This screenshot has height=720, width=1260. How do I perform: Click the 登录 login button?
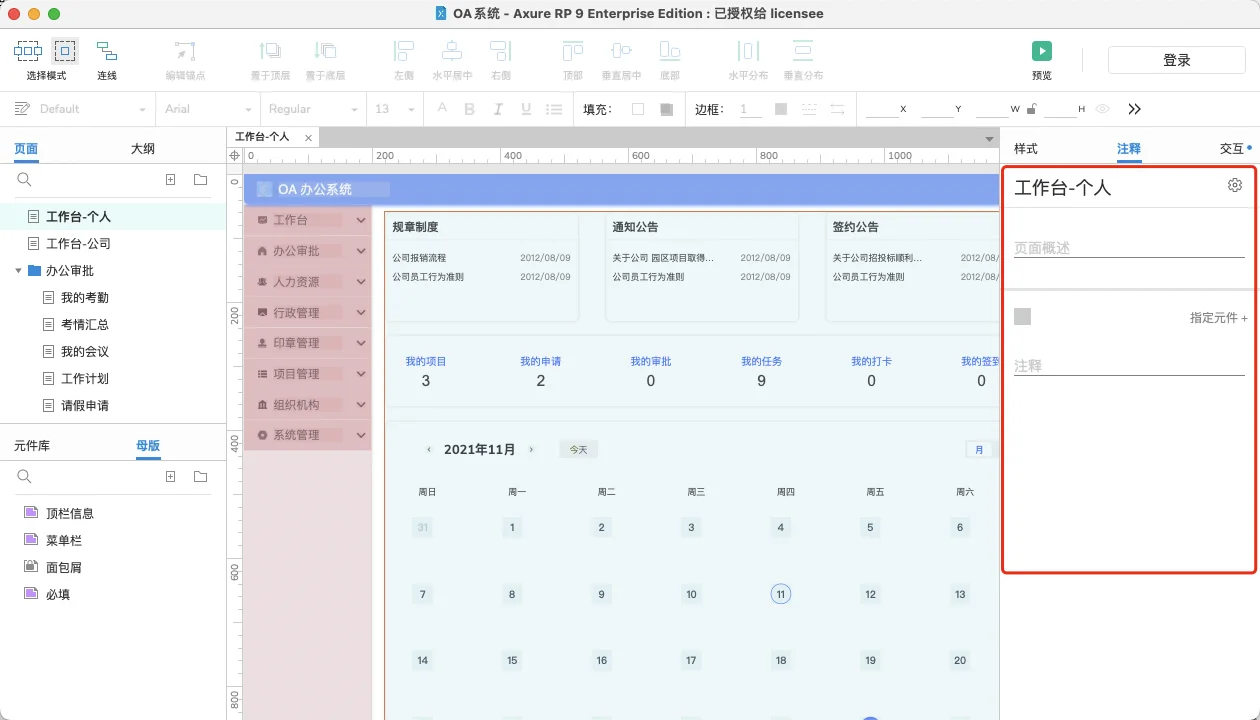[1176, 59]
